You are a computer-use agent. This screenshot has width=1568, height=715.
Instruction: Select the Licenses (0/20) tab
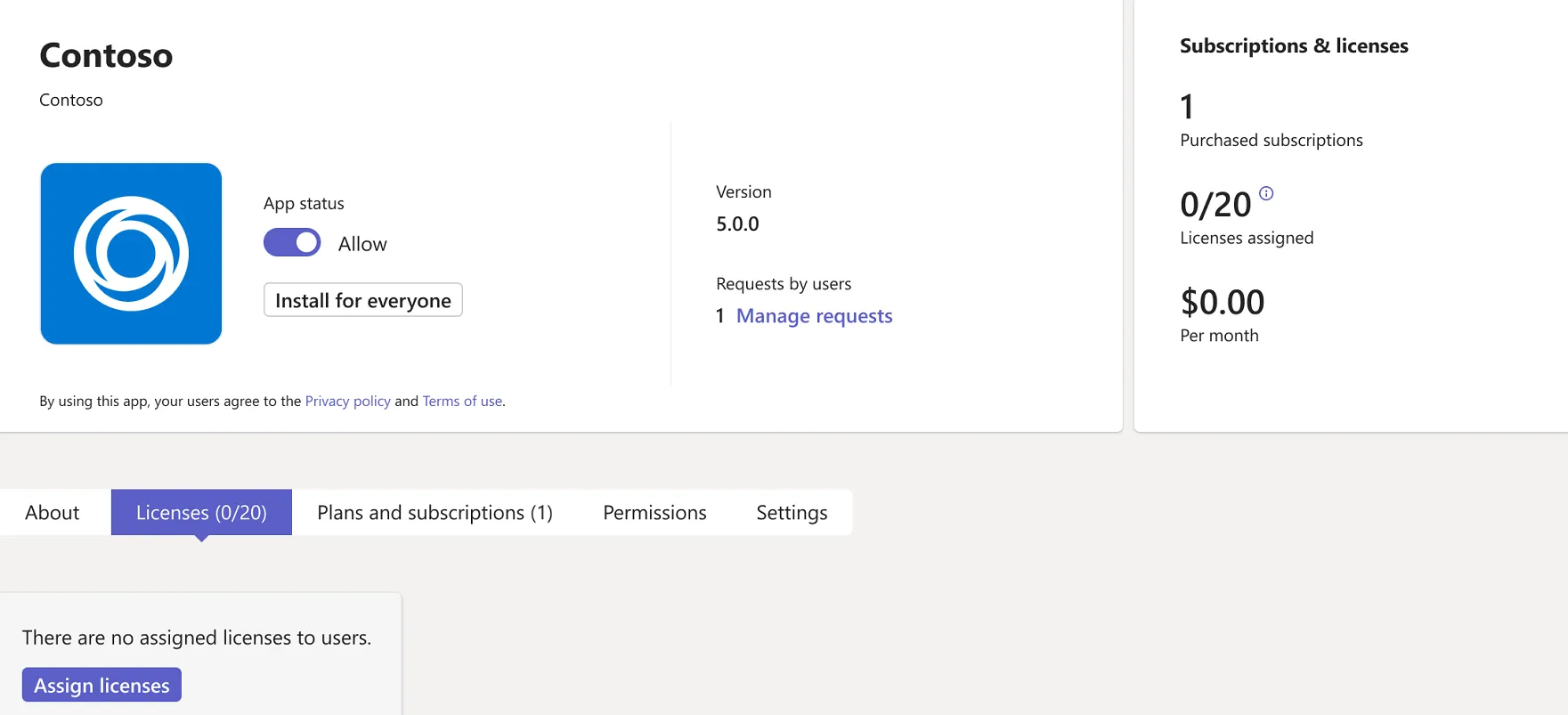click(x=201, y=513)
